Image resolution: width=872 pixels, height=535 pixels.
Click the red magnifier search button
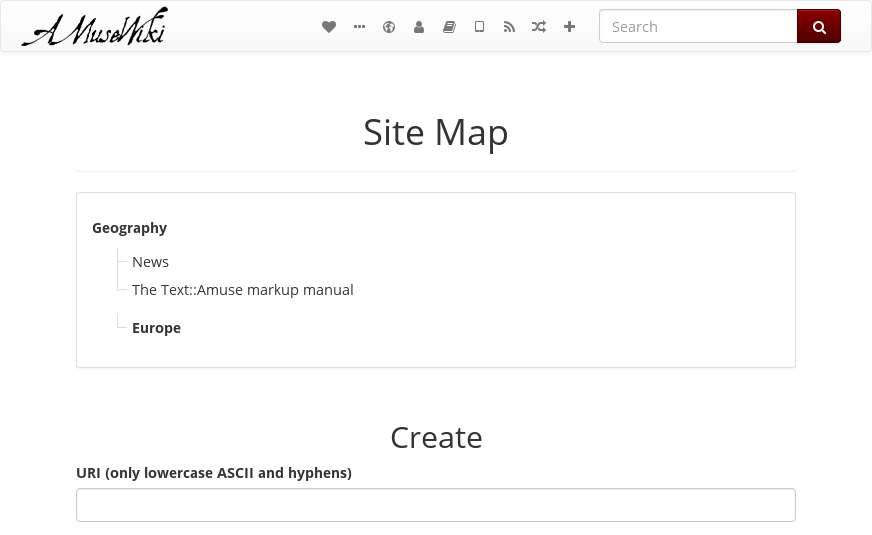[819, 26]
